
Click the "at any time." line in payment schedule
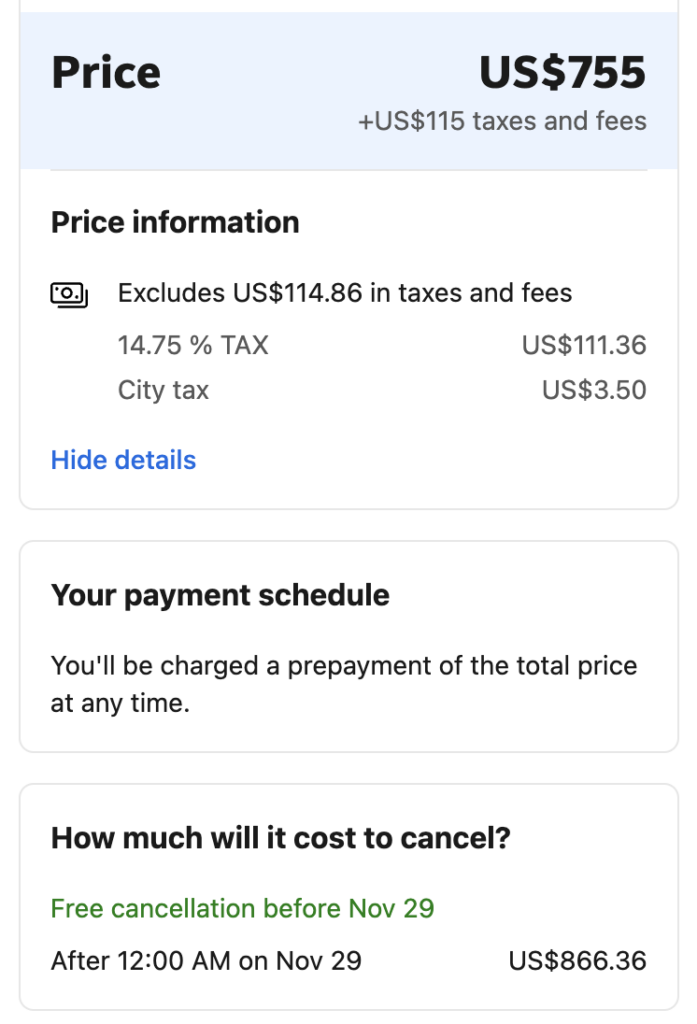pyautogui.click(x=120, y=703)
